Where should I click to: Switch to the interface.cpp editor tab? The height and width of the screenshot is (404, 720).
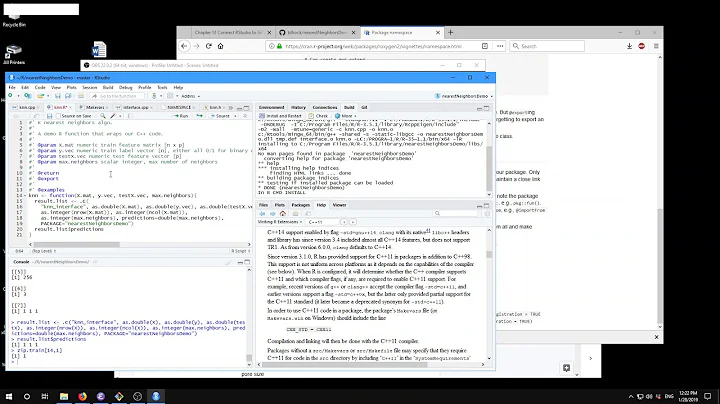pos(135,107)
